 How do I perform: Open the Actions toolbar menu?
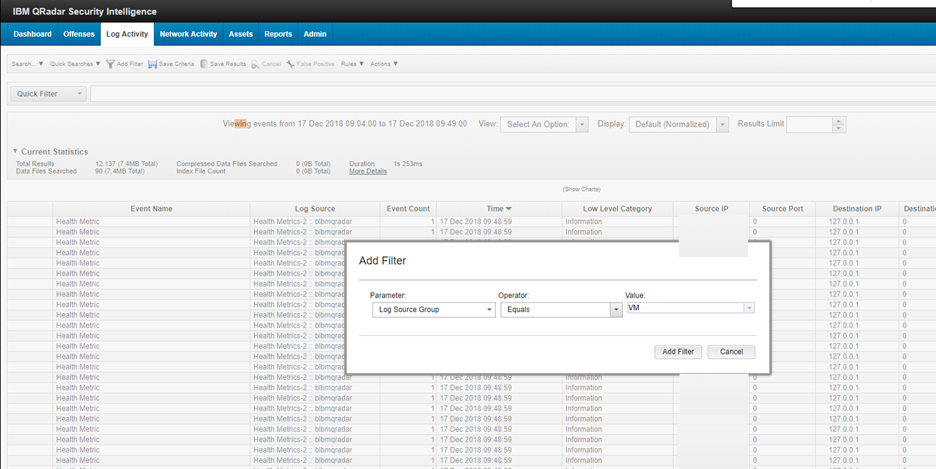[384, 64]
